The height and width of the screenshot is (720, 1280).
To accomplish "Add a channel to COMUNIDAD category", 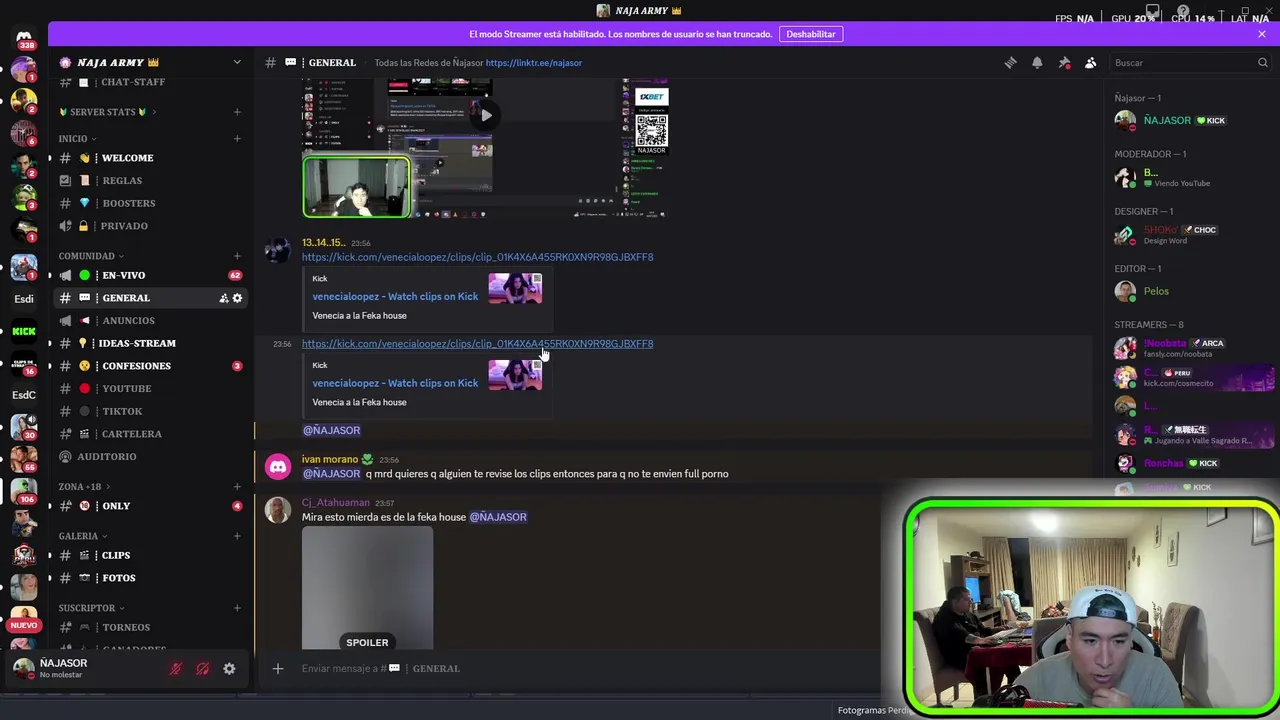I will (x=237, y=256).
